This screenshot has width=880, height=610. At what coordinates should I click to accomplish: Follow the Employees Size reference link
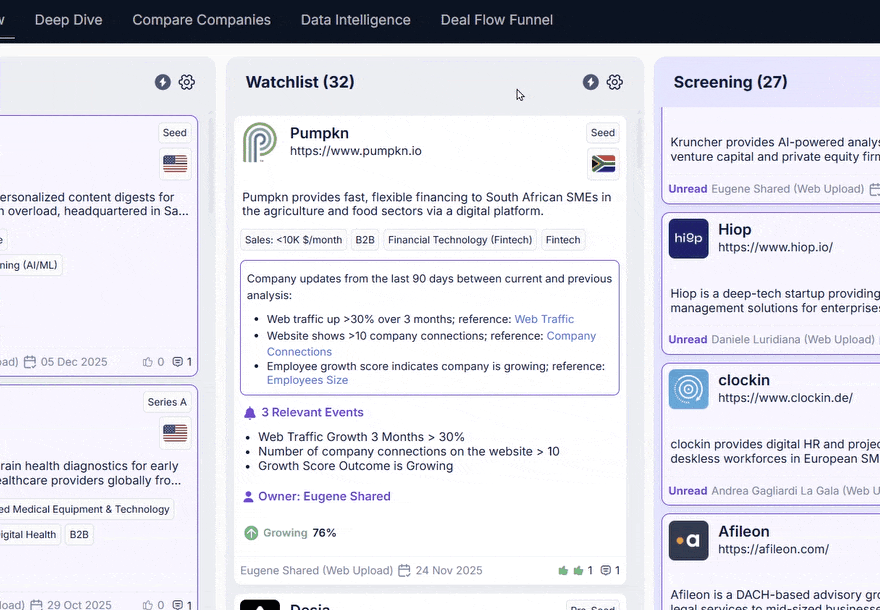pos(307,380)
